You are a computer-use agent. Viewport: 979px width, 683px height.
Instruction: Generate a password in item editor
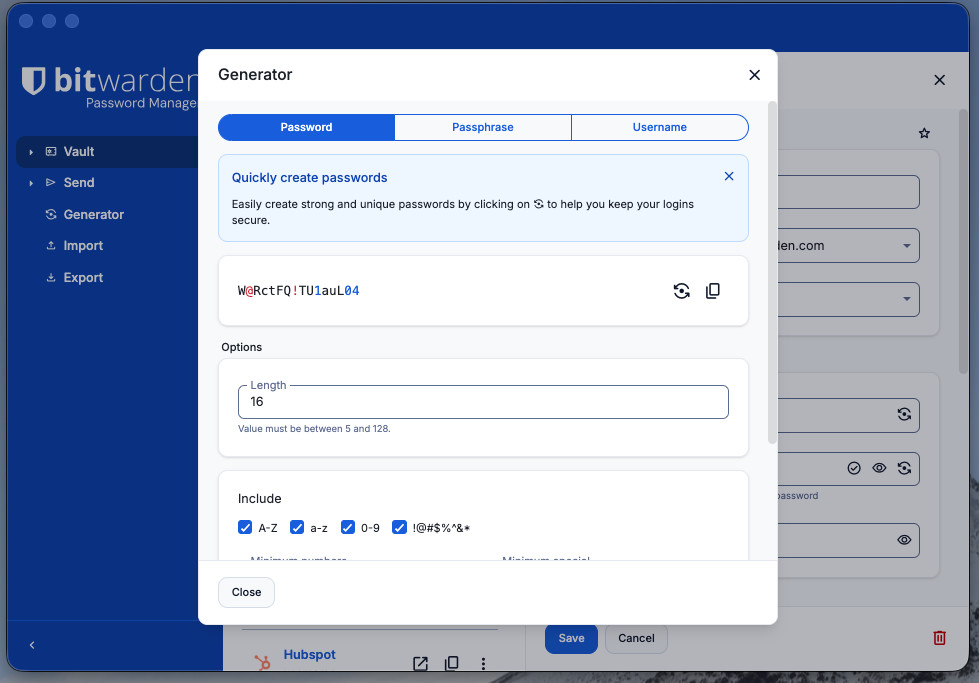point(903,468)
